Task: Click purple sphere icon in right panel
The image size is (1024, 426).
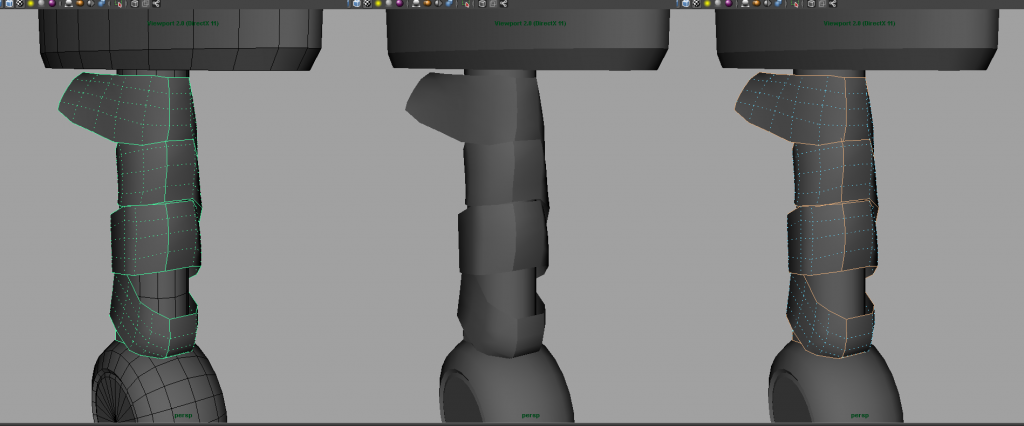Action: pos(729,3)
